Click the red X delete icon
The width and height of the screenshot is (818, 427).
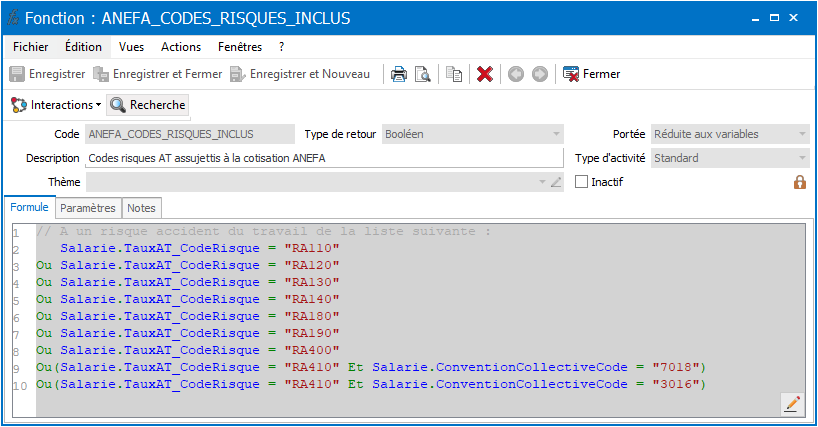485,74
